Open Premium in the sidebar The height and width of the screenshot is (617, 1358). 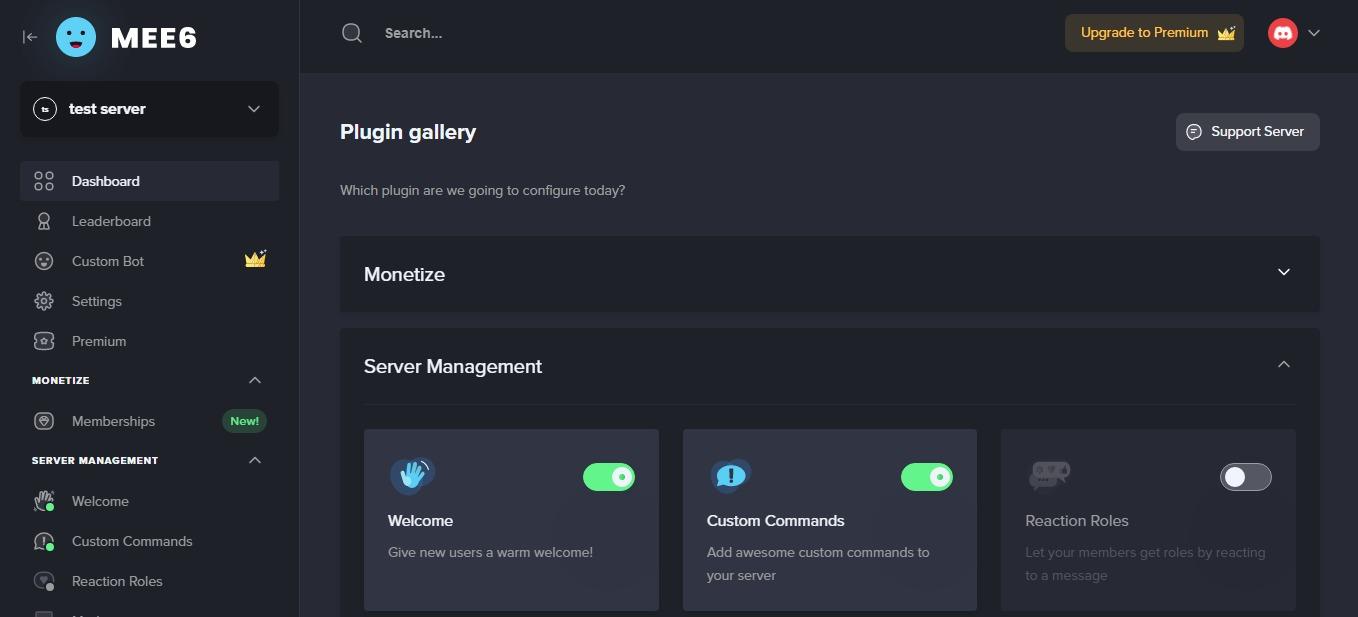point(149,341)
